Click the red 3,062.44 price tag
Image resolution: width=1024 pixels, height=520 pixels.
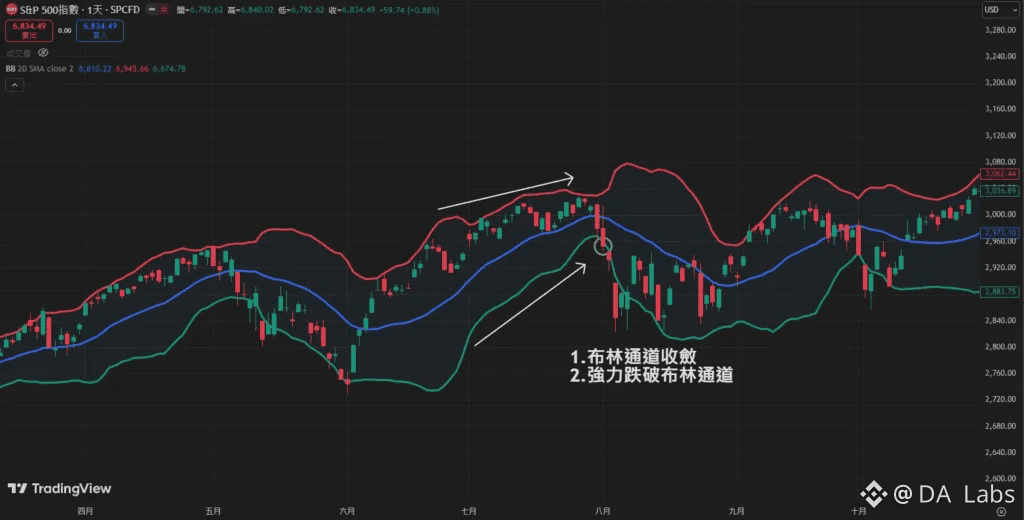coord(1000,174)
